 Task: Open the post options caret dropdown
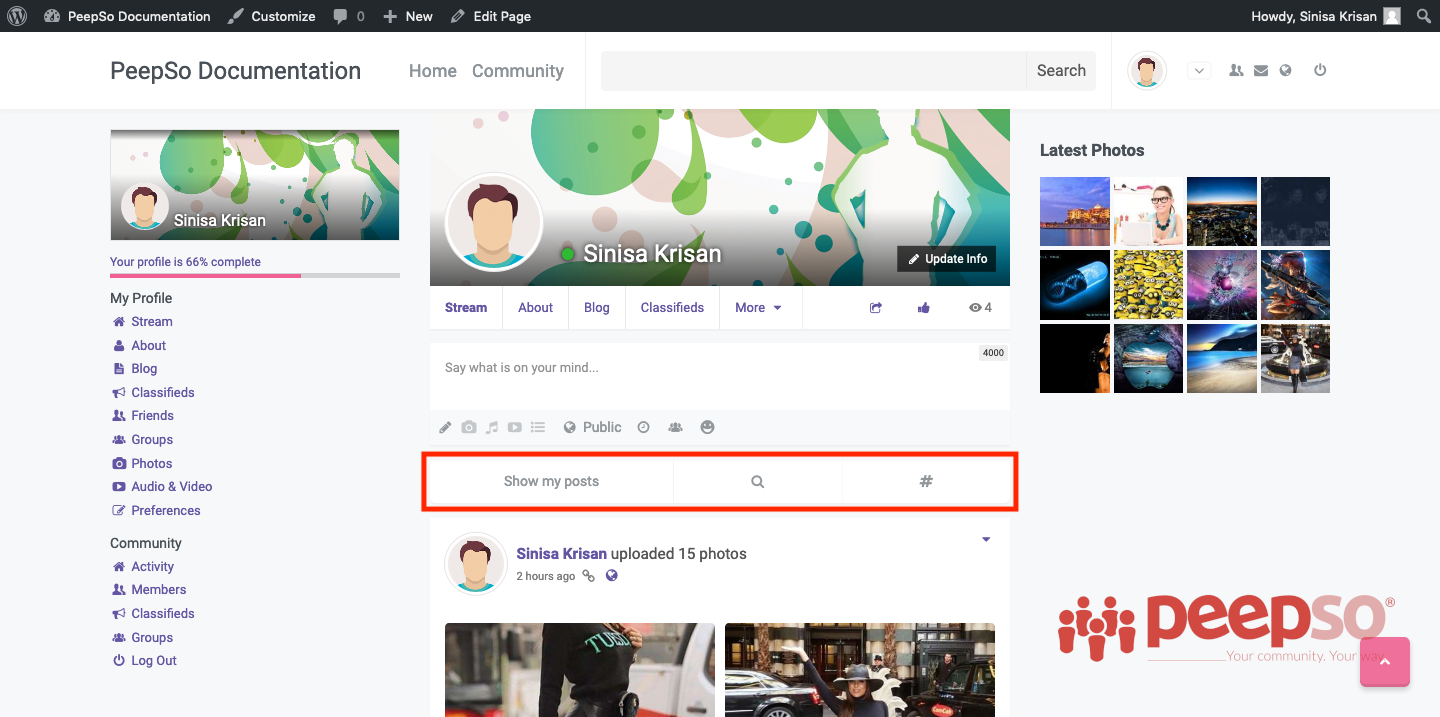[986, 540]
